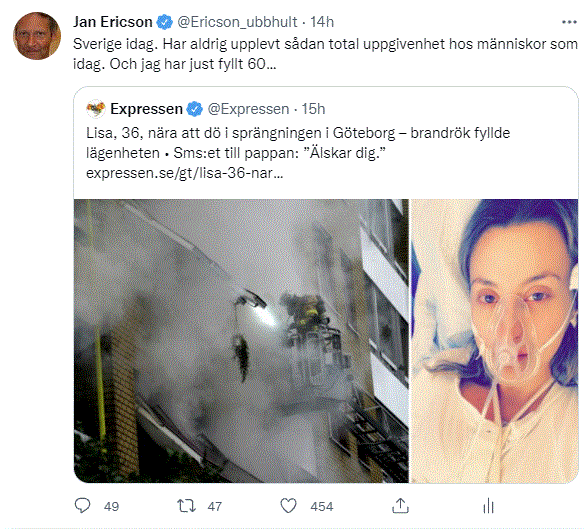Click Jan Ericson's verified badge
This screenshot has width=586, height=531.
(164, 22)
